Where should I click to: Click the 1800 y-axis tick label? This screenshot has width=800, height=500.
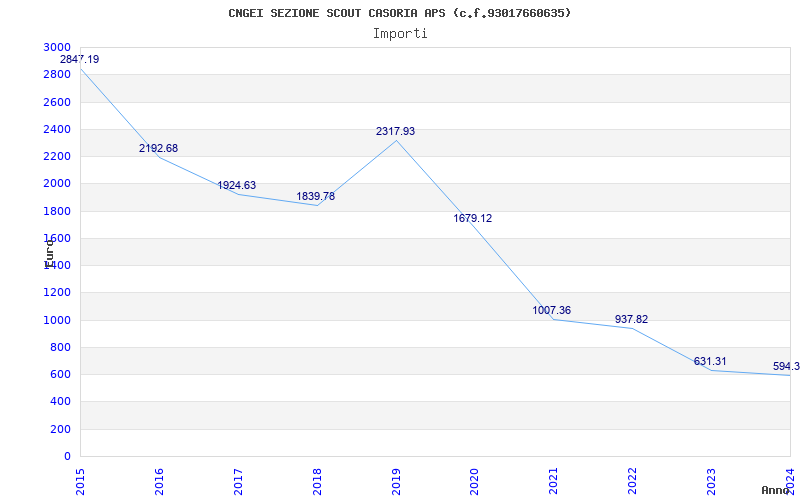(57, 211)
